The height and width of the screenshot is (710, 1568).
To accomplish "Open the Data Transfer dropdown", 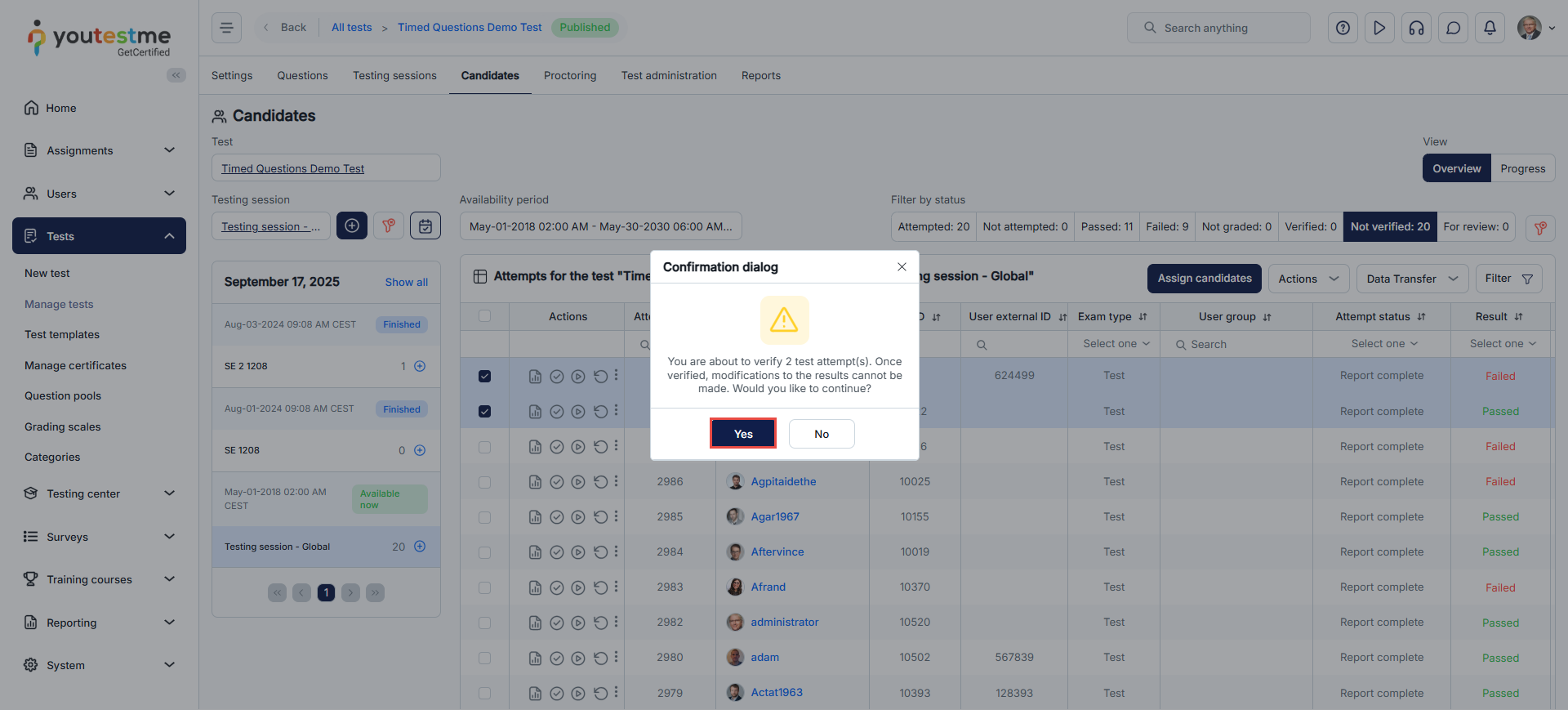I will click(x=1411, y=279).
